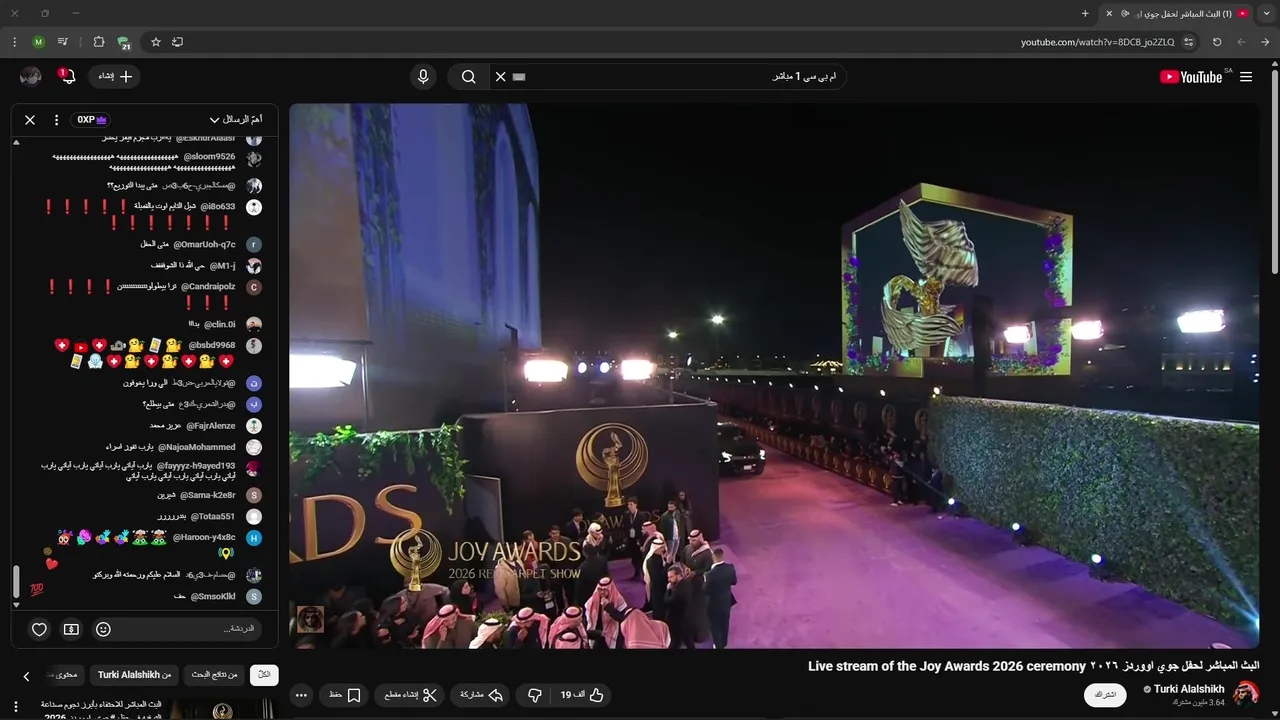The width and height of the screenshot is (1280, 720).
Task: Open the YouTube guide hamburger menu
Action: click(x=1246, y=77)
